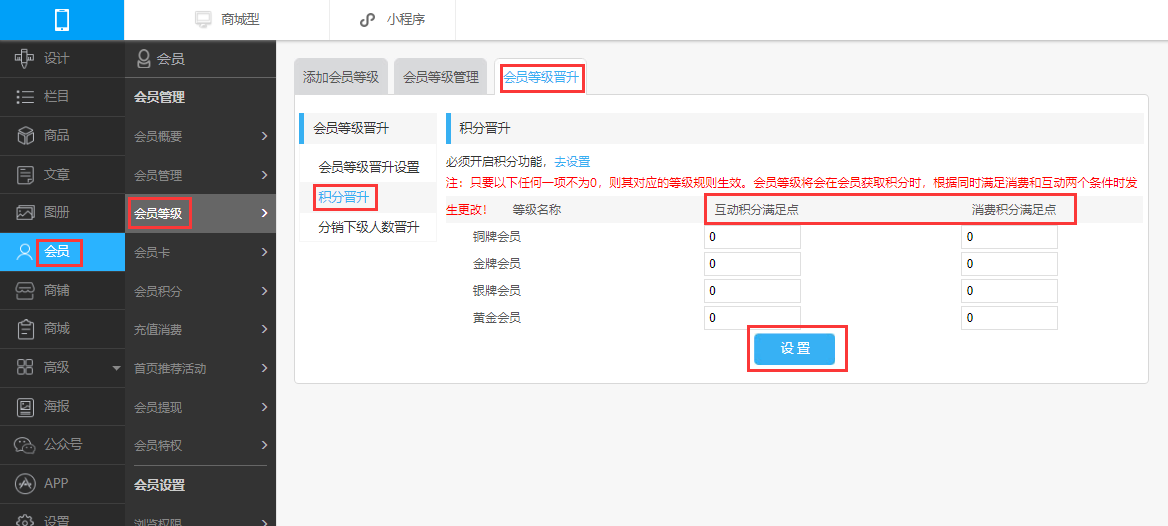Select the 会员等级晋升 tab
Image resolution: width=1168 pixels, height=526 pixels.
click(541, 76)
